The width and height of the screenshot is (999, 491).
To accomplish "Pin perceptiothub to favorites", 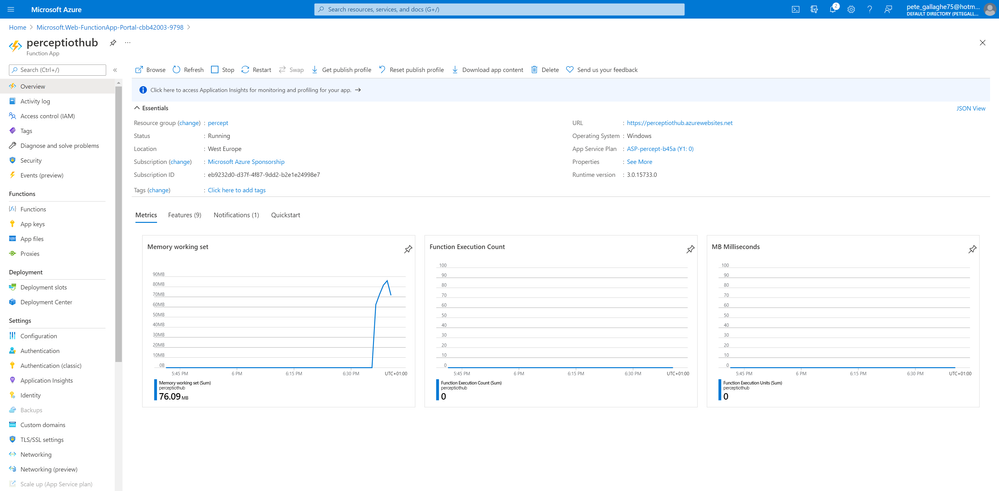I will point(113,43).
